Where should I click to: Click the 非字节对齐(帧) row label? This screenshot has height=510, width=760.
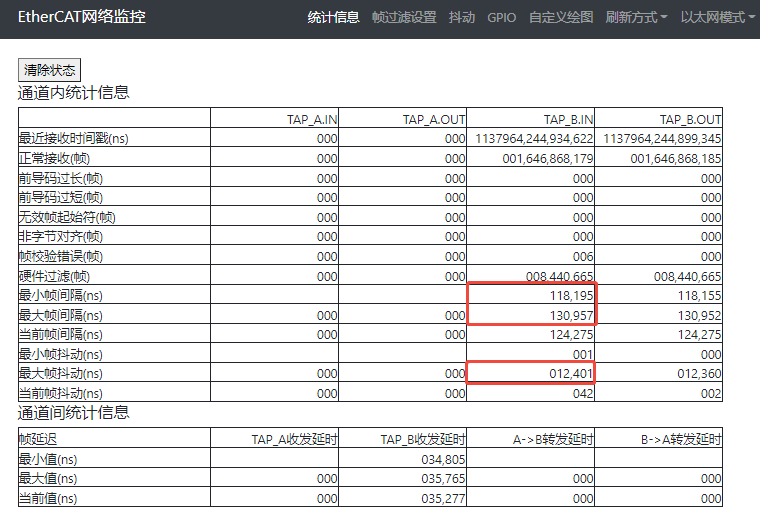pos(61,237)
